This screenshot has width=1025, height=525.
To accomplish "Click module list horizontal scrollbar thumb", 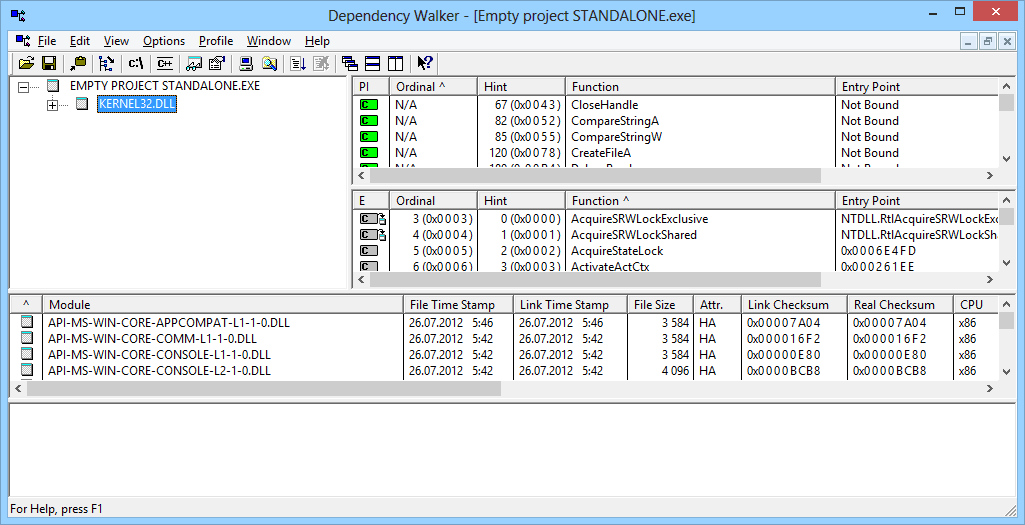I will click(x=264, y=388).
